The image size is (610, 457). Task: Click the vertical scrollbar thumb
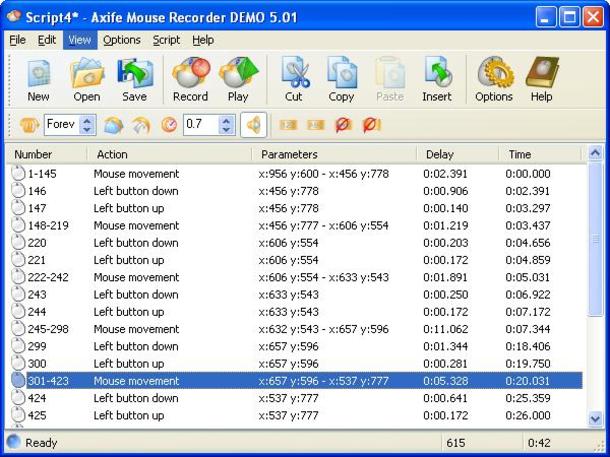pos(595,240)
